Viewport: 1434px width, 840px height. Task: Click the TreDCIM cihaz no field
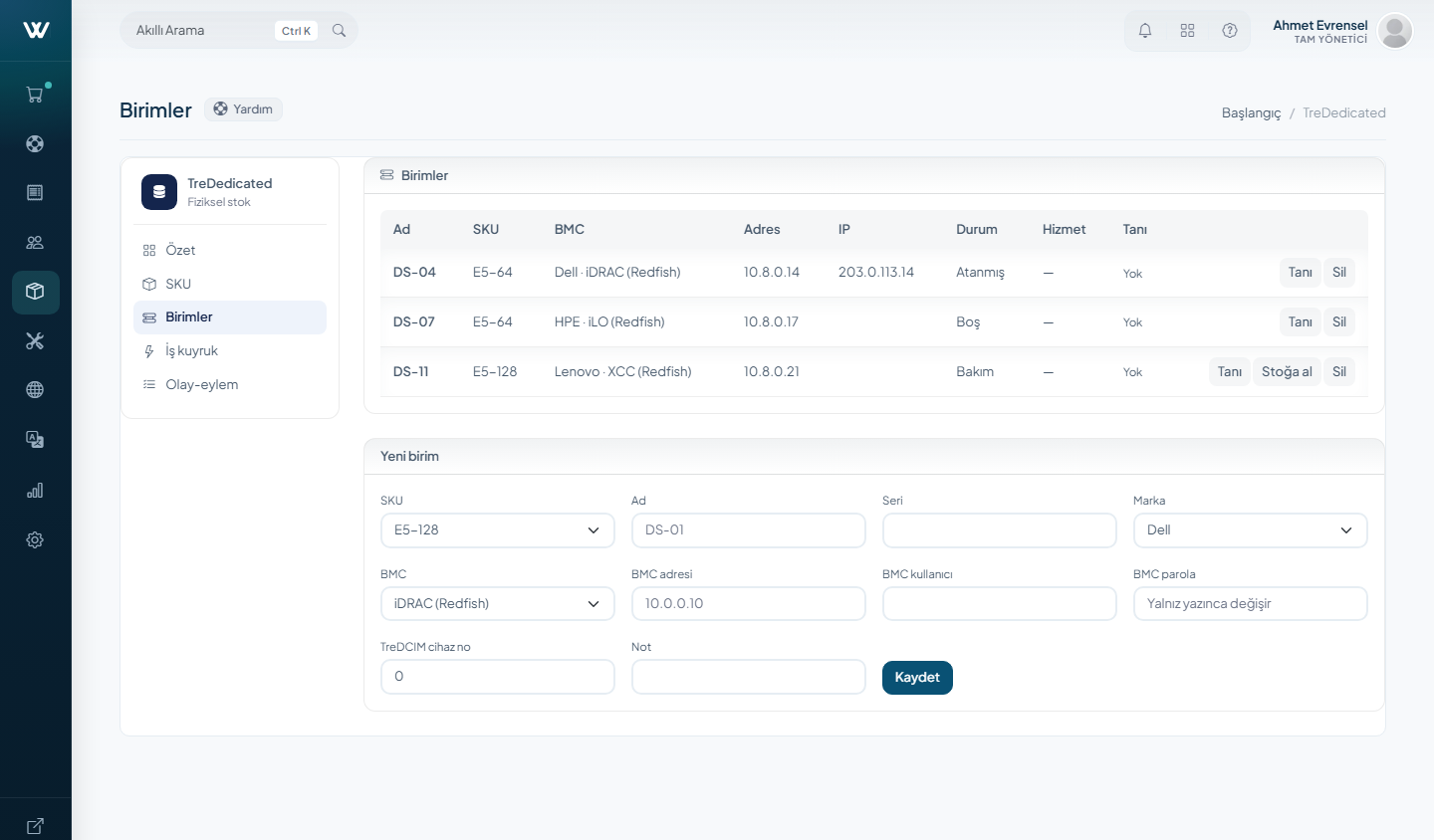498,677
